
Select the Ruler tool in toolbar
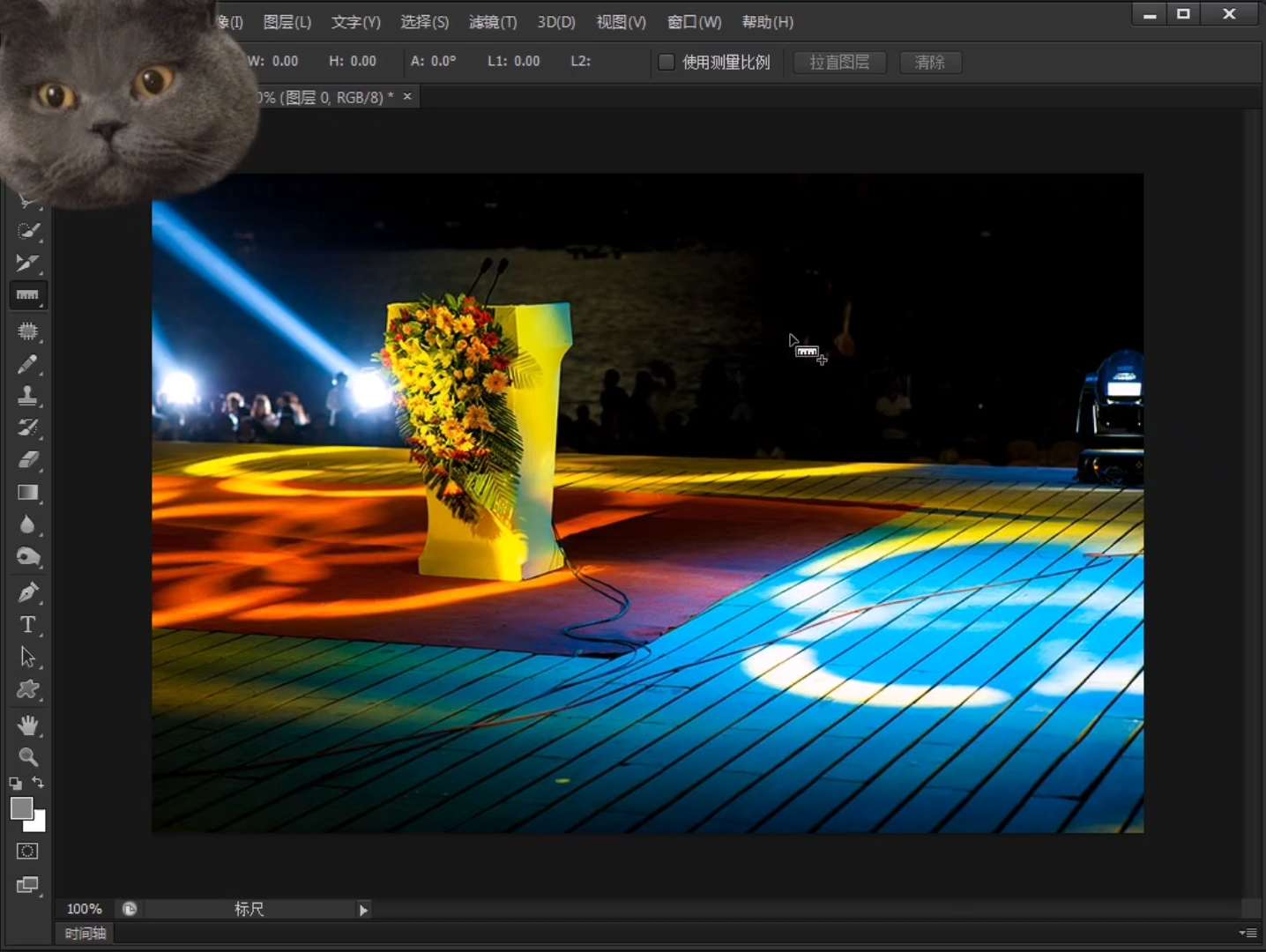pyautogui.click(x=27, y=295)
